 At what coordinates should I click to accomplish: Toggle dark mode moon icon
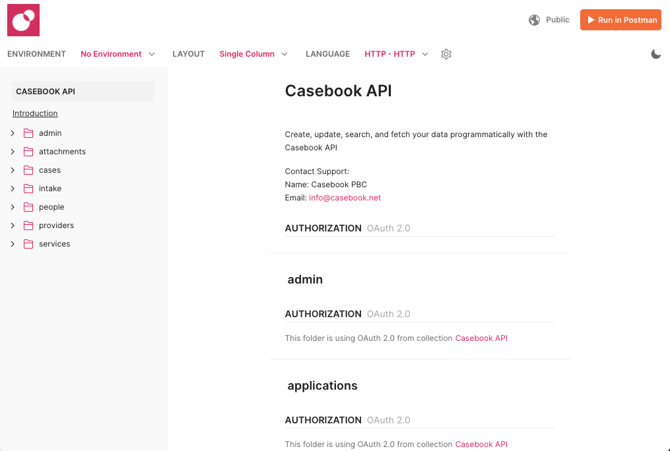(x=655, y=54)
